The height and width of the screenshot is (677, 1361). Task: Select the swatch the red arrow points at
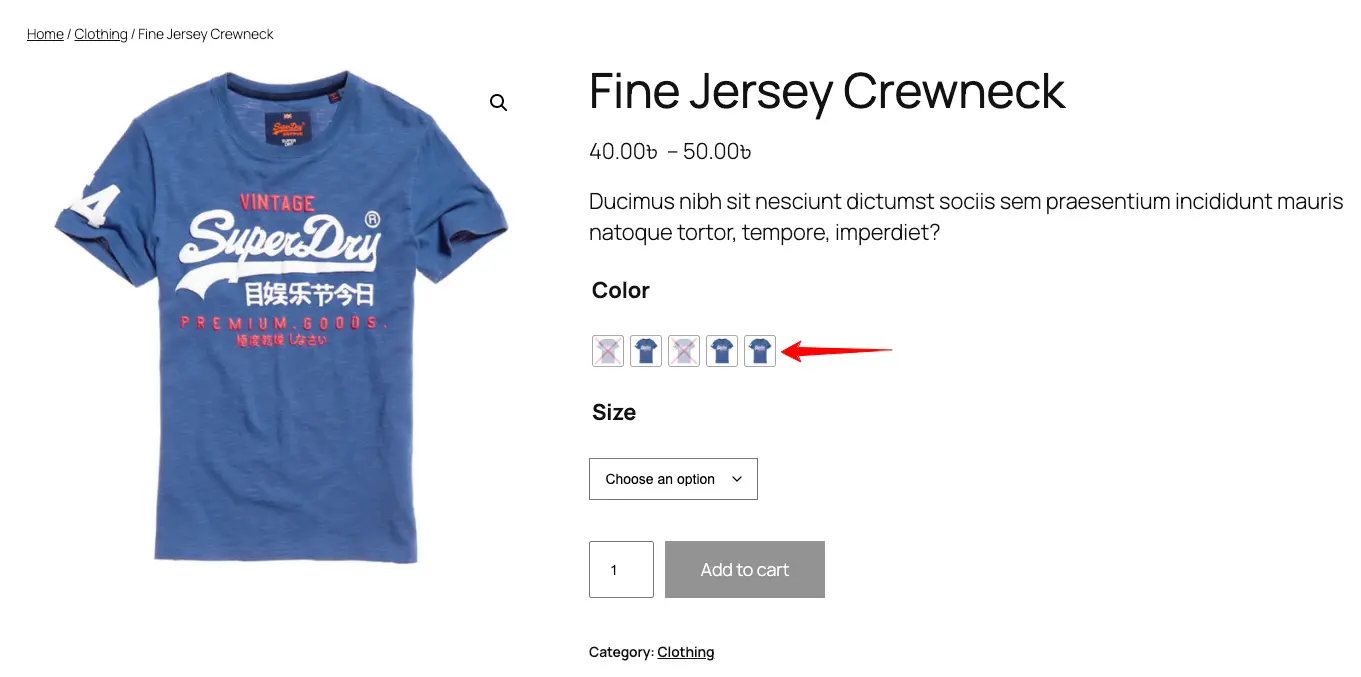coord(760,351)
